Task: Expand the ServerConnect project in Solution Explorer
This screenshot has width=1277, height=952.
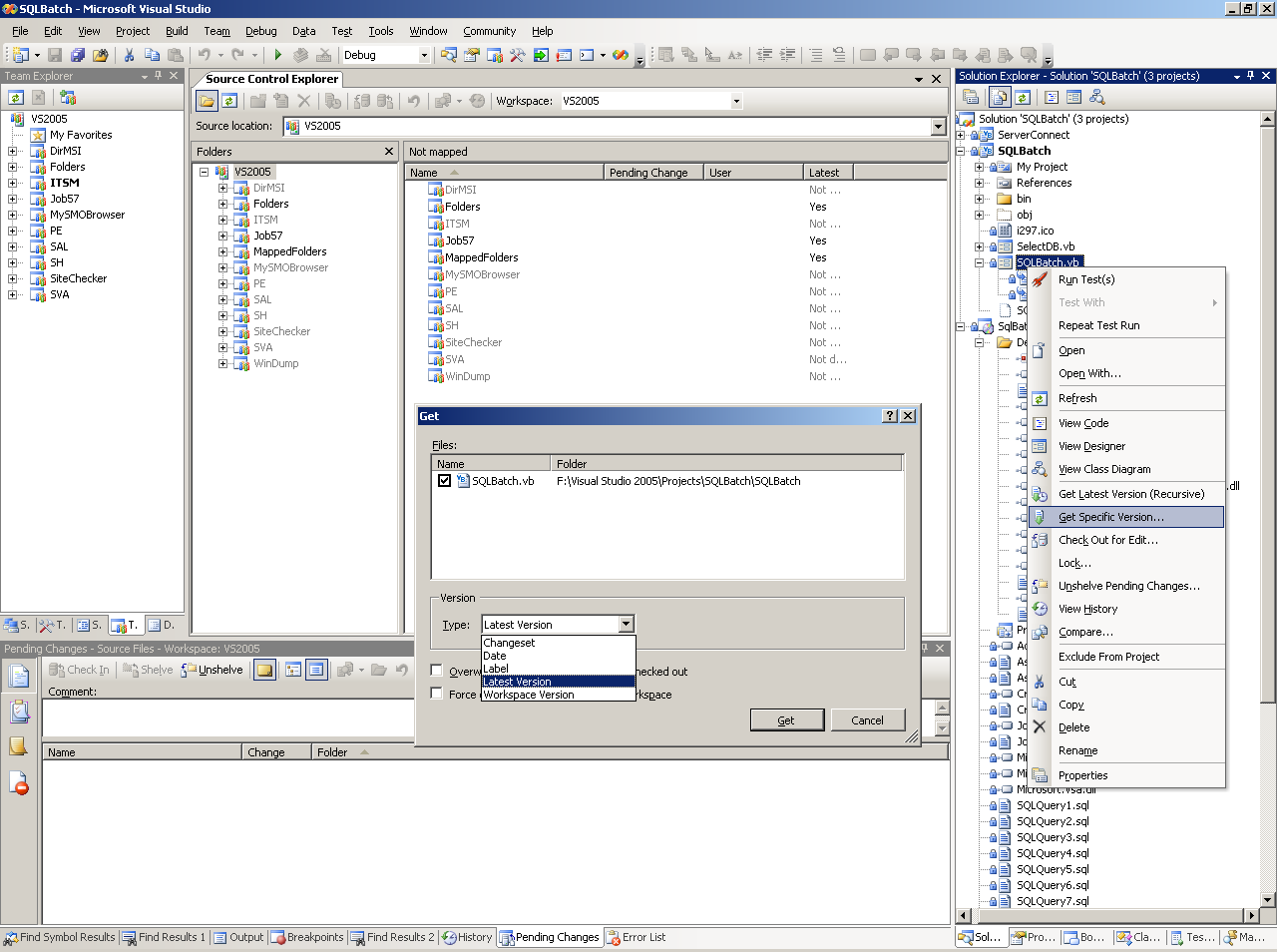Action: 962,135
